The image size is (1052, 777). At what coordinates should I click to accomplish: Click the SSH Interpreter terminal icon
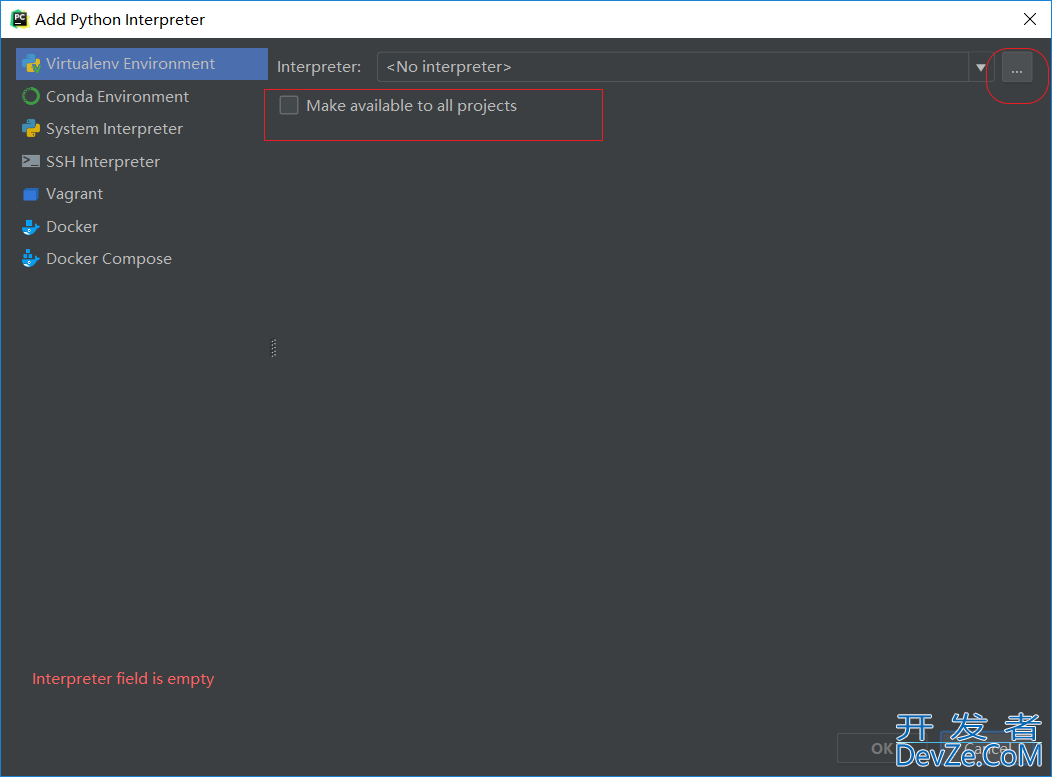[x=31, y=161]
